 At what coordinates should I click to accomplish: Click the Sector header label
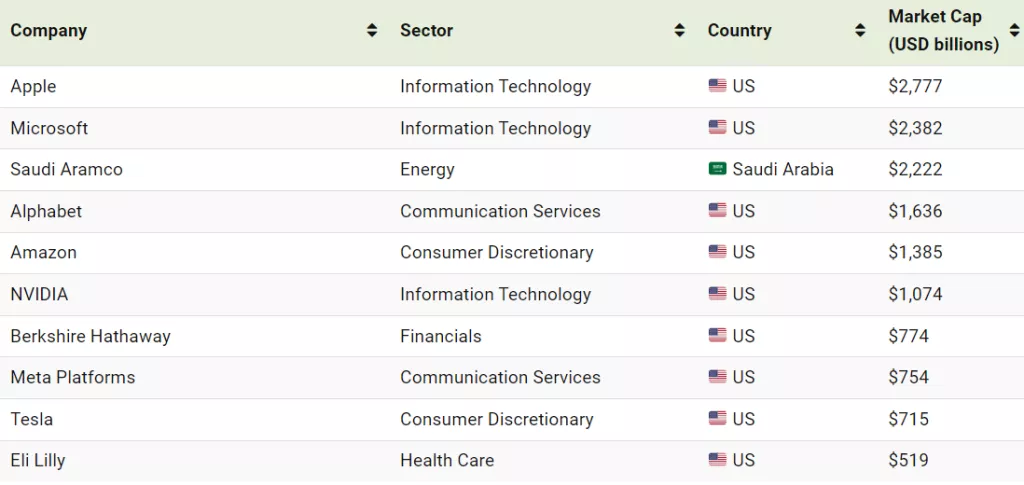[x=426, y=30]
